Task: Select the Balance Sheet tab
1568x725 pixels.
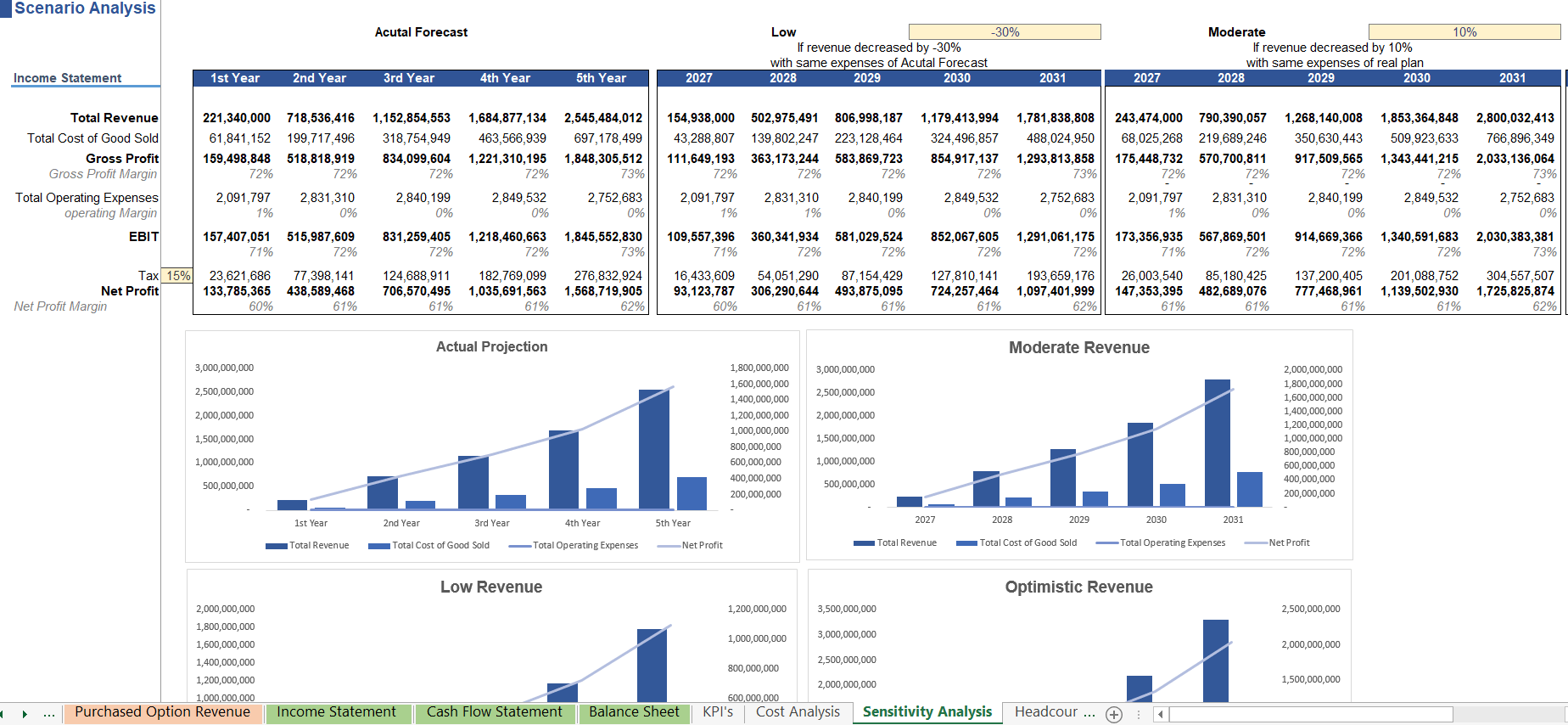Action: coord(634,712)
